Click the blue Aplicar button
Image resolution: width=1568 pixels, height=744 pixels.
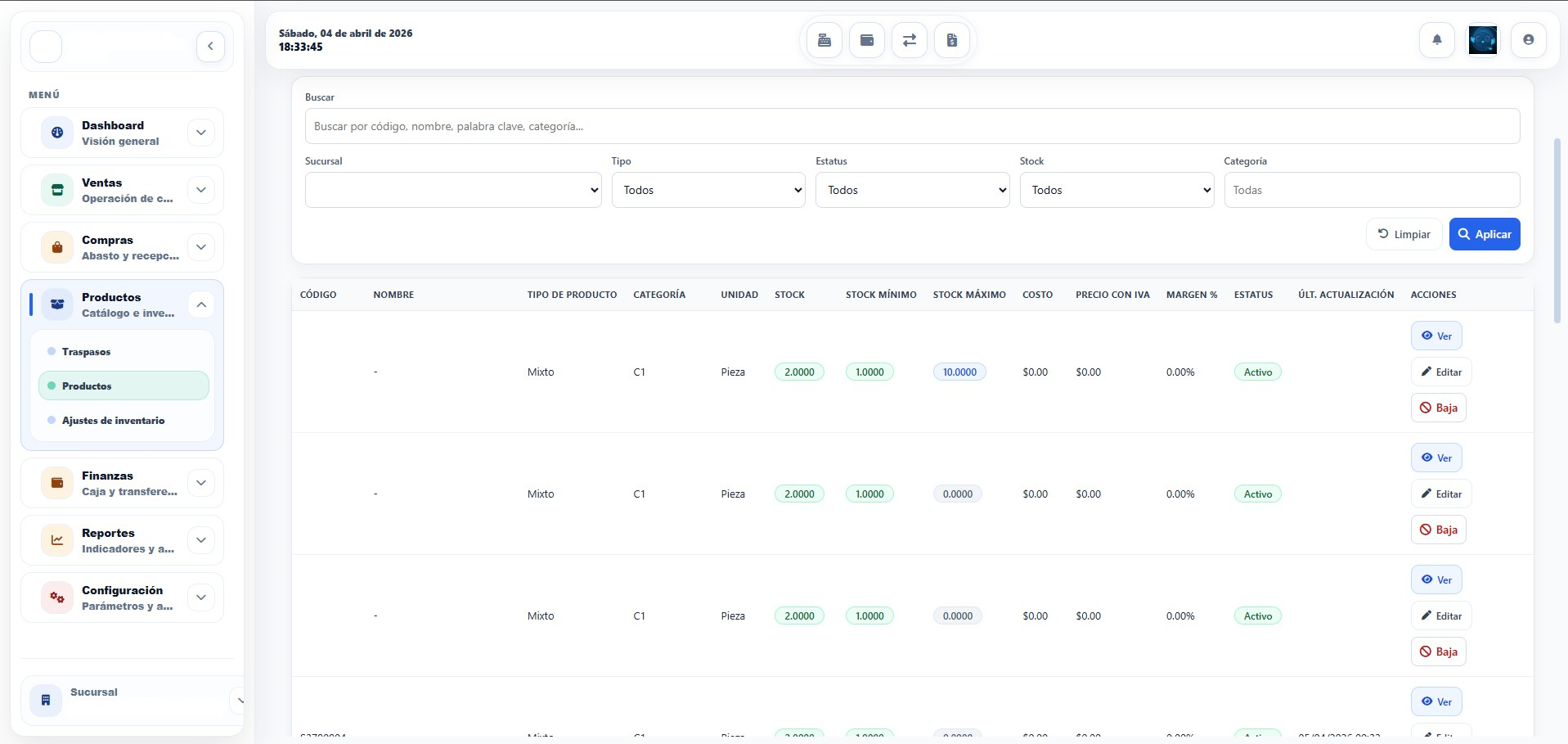[x=1484, y=234]
